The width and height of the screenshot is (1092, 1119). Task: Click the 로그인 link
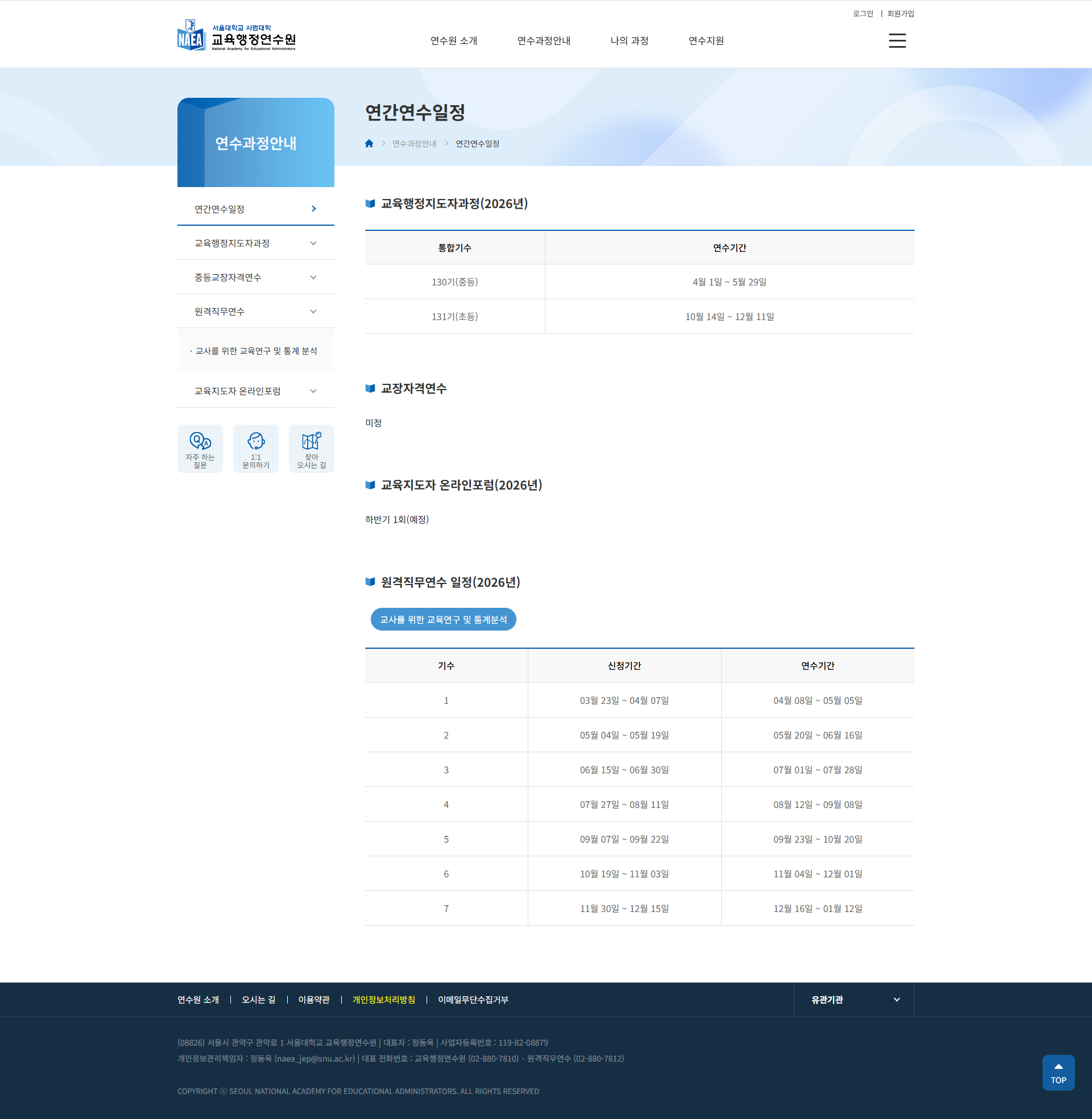(863, 14)
